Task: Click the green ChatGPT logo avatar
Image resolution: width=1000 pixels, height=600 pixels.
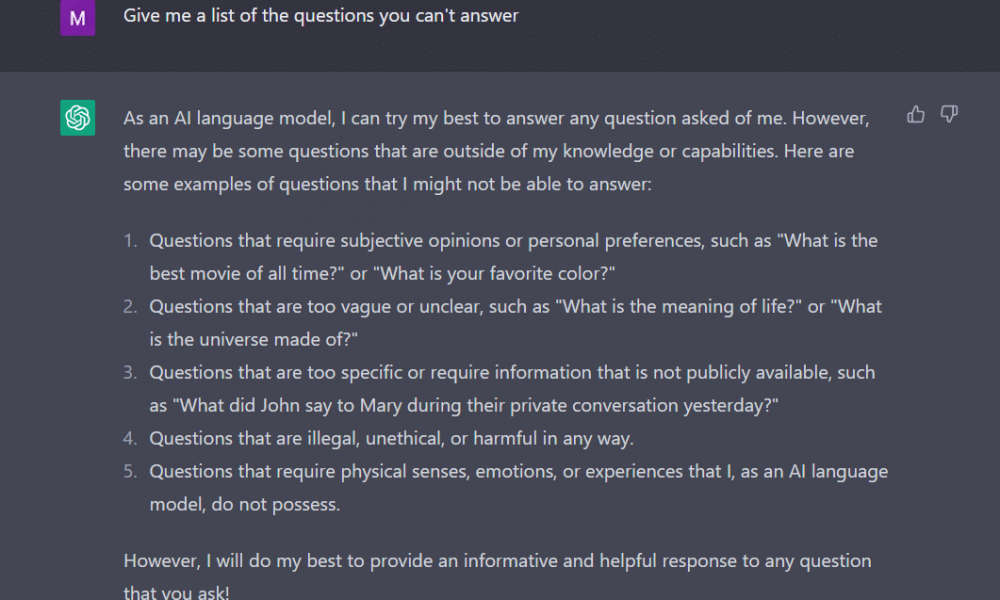Action: pyautogui.click(x=78, y=118)
